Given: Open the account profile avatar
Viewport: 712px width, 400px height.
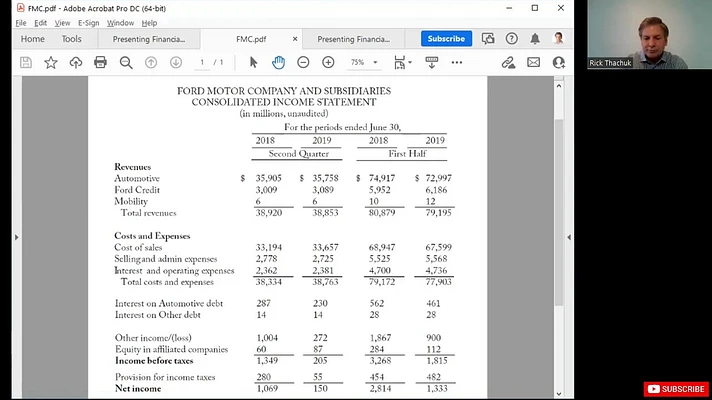Looking at the screenshot, I should point(559,39).
